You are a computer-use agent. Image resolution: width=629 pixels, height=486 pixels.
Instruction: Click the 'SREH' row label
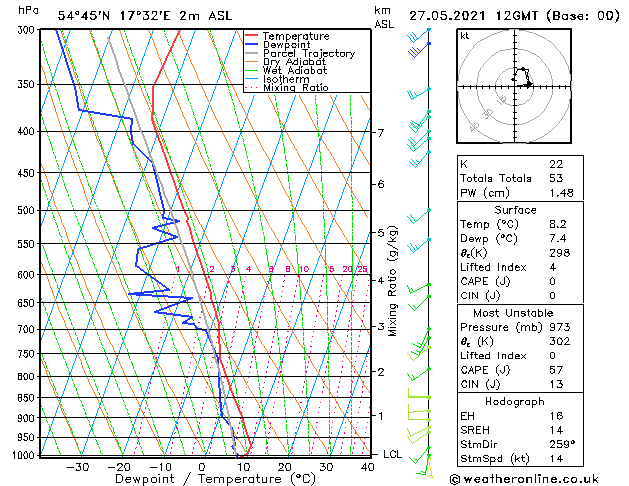click(x=475, y=430)
